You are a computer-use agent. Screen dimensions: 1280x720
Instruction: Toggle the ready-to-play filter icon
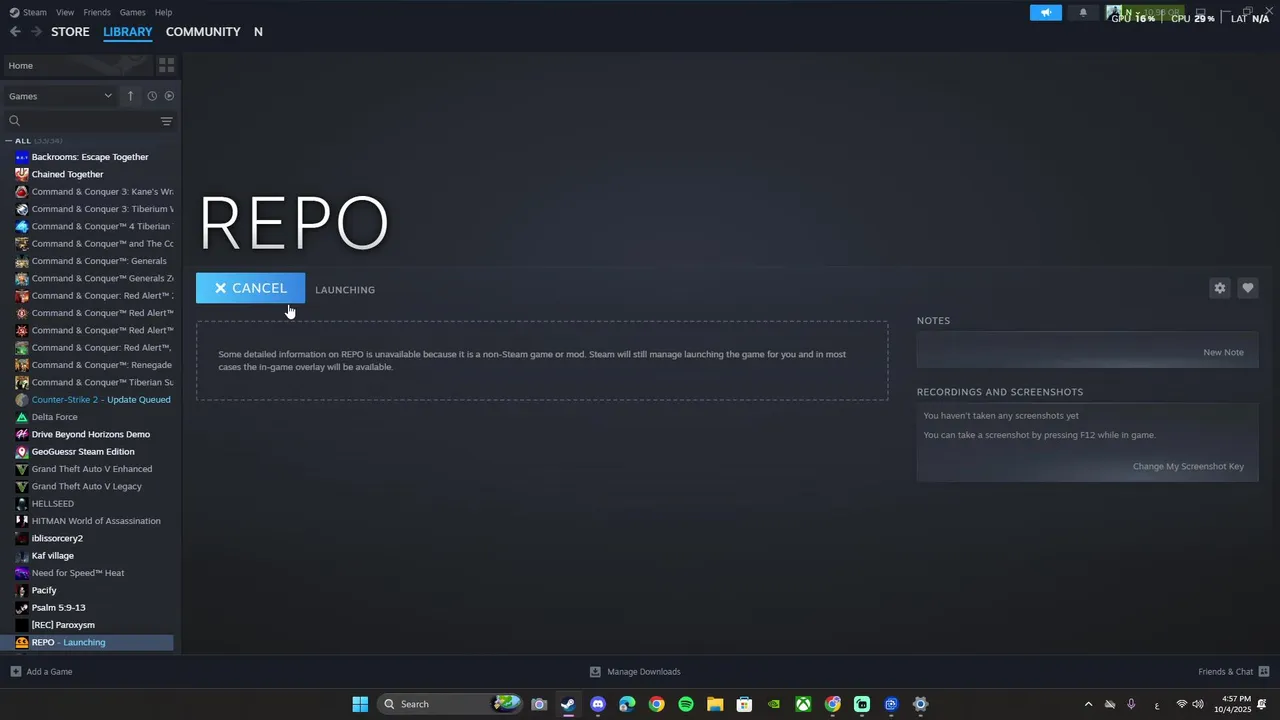pos(169,96)
